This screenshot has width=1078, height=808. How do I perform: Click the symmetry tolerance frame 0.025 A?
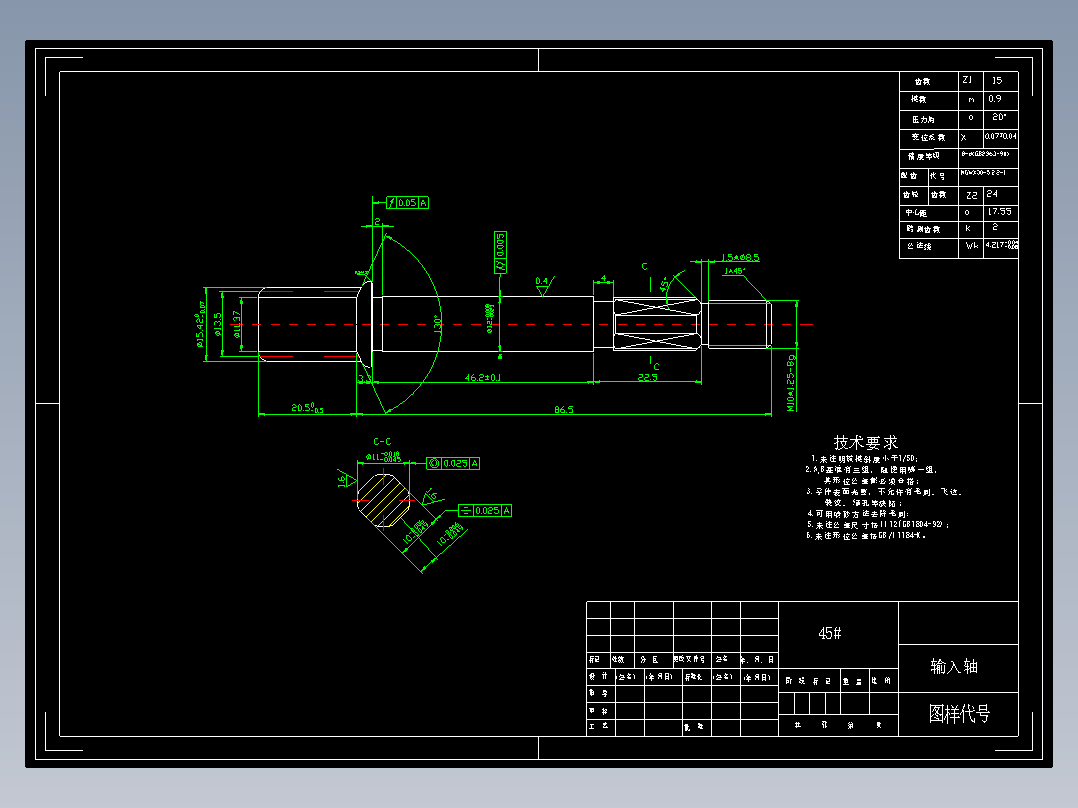485,510
